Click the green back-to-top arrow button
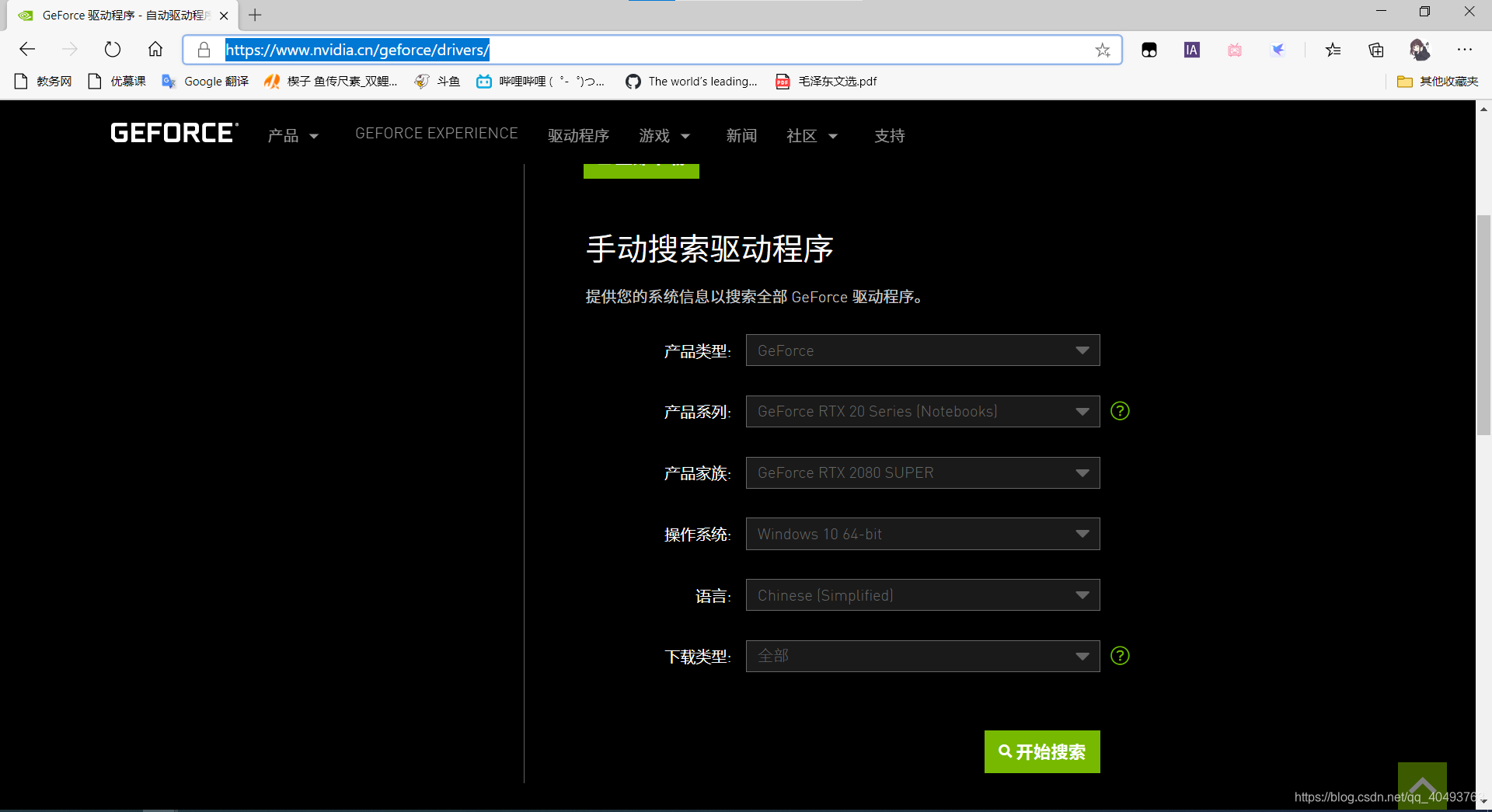1492x812 pixels. point(1422,786)
